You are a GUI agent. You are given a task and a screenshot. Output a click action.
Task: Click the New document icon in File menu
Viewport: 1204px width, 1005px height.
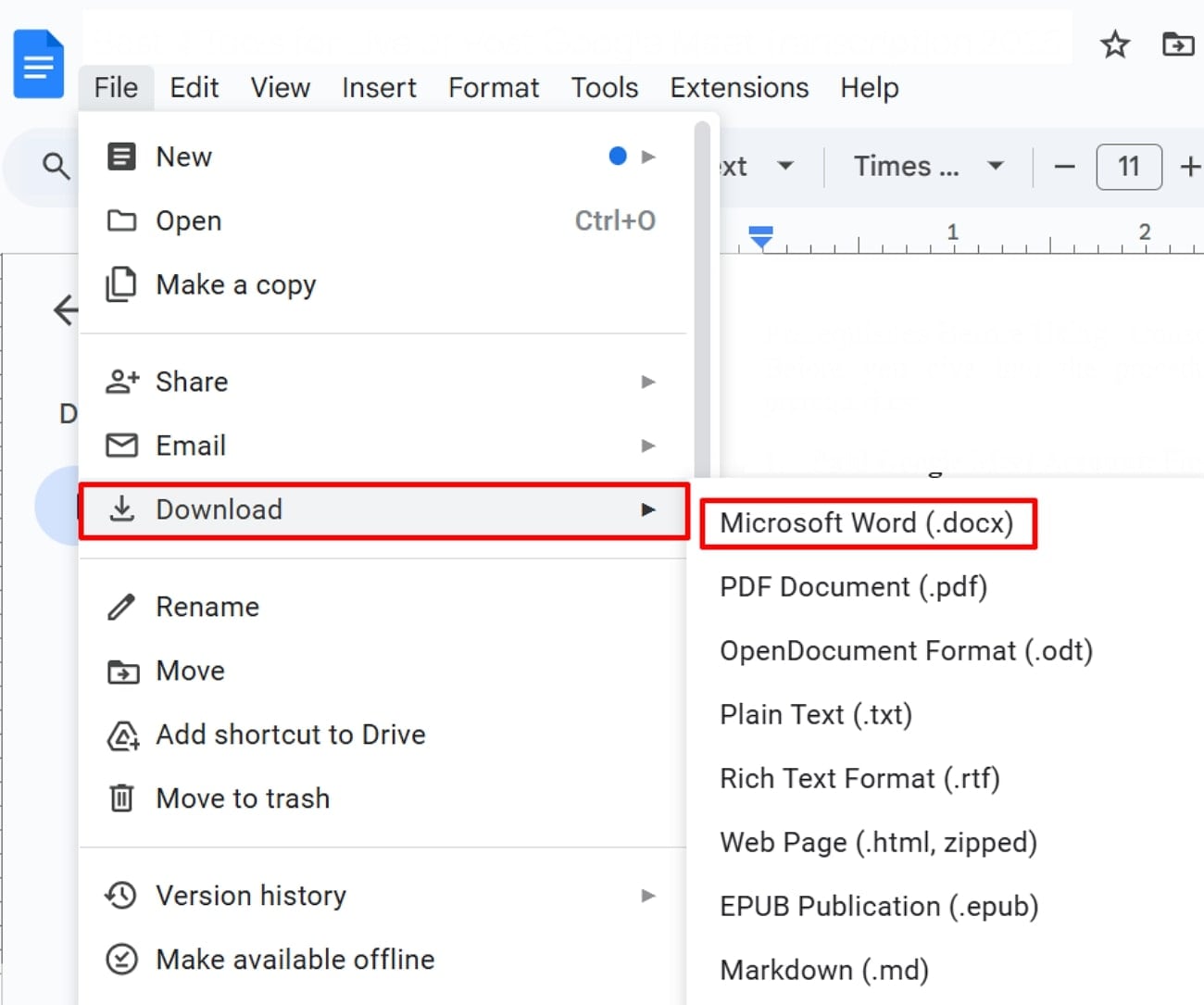point(121,156)
